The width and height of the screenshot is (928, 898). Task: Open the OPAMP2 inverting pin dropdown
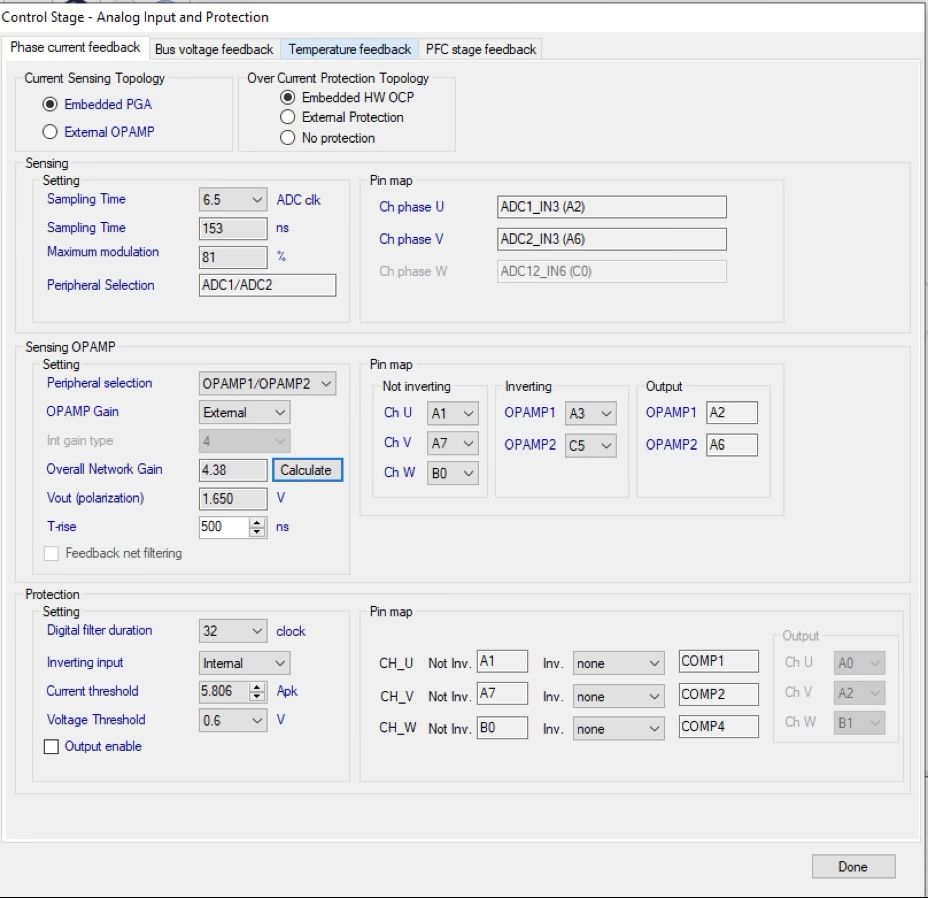[591, 446]
